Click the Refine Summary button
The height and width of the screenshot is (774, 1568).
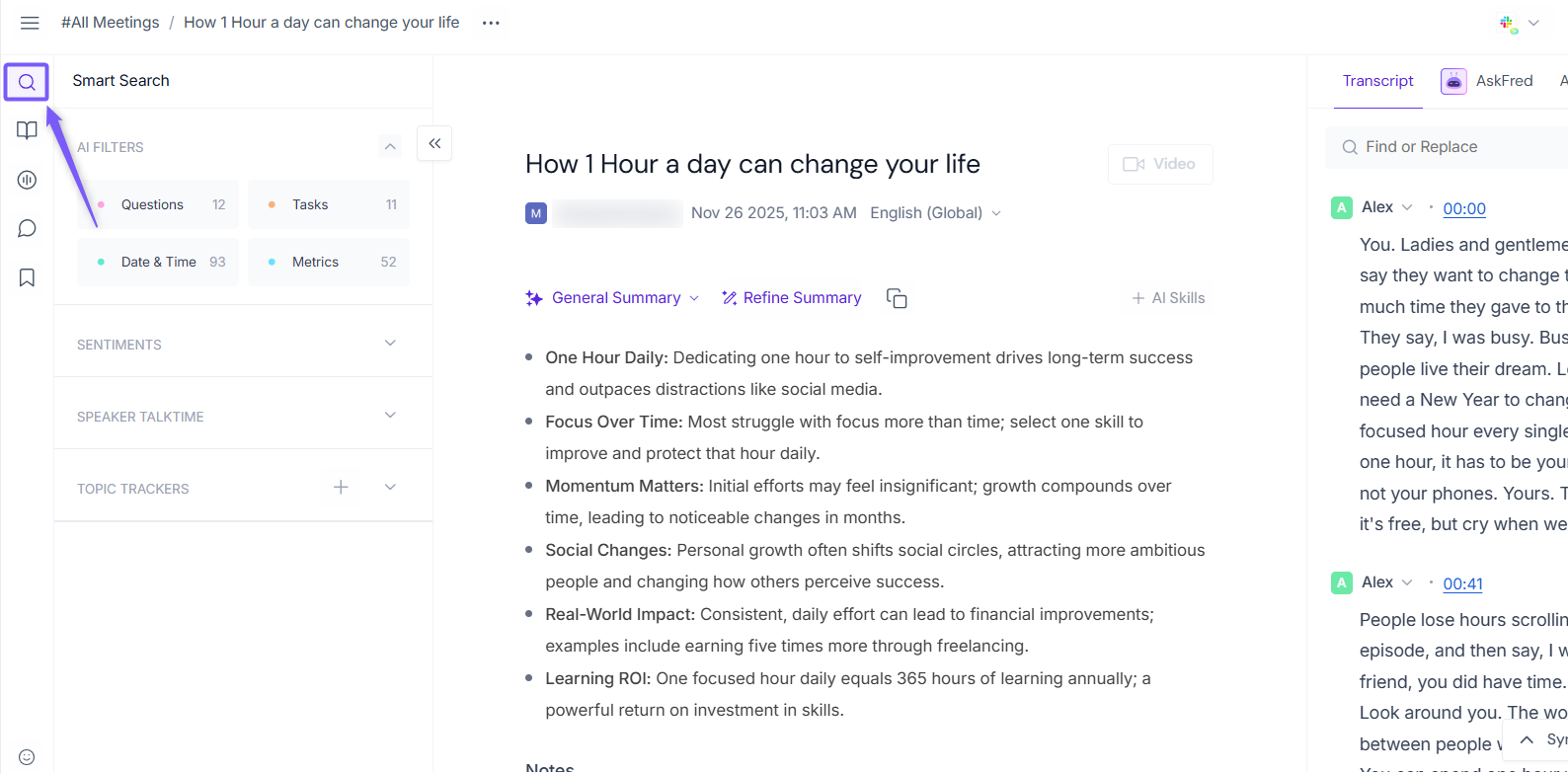tap(792, 298)
